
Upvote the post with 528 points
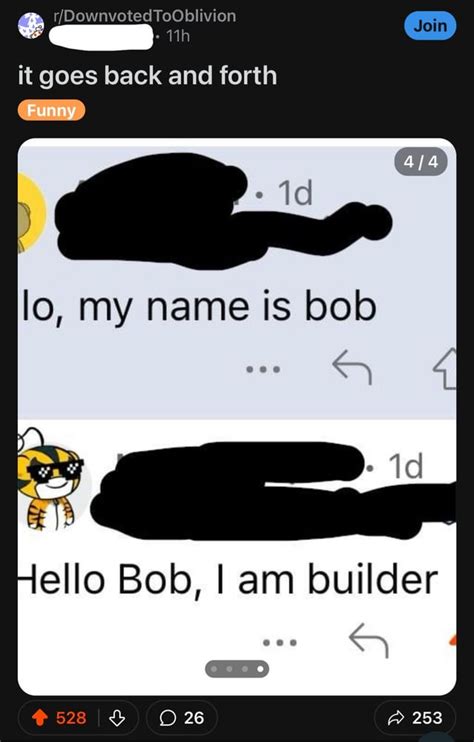[x=40, y=718]
